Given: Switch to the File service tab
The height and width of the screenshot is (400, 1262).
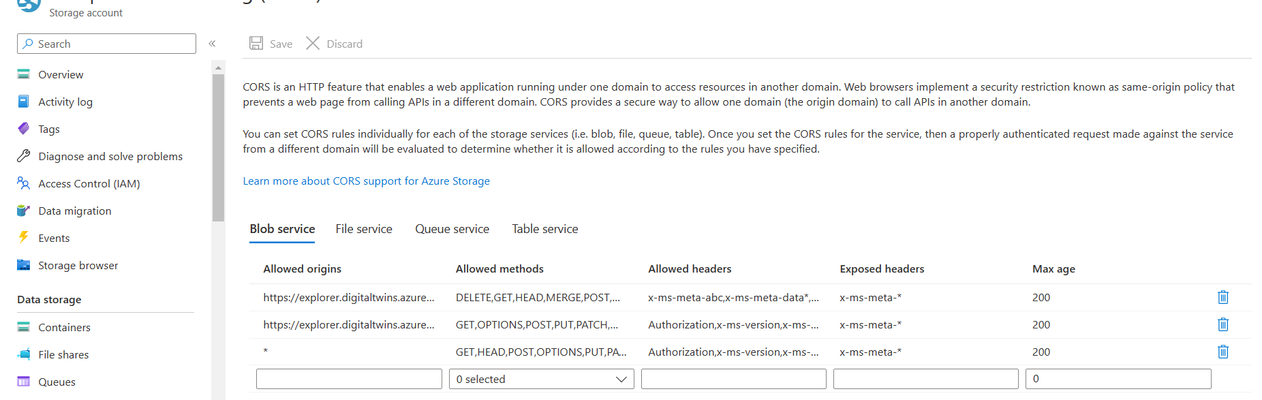Looking at the screenshot, I should coord(364,229).
